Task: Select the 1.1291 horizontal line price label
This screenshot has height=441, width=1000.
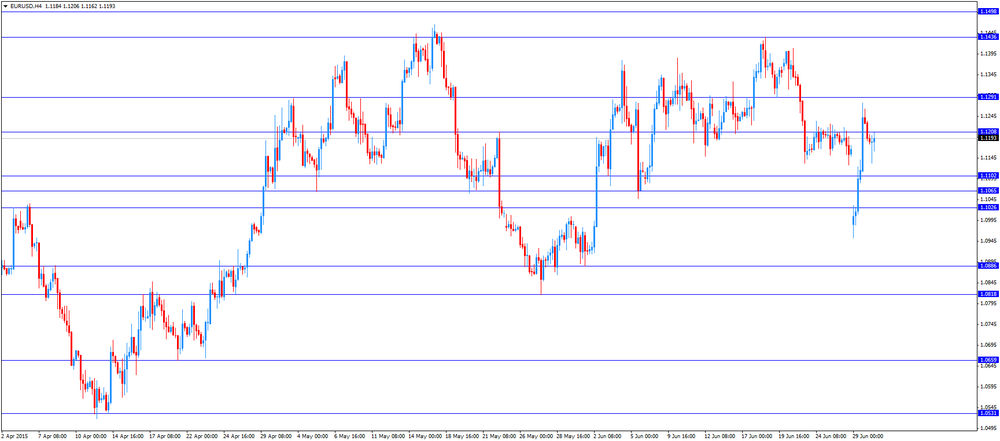Action: 988,97
